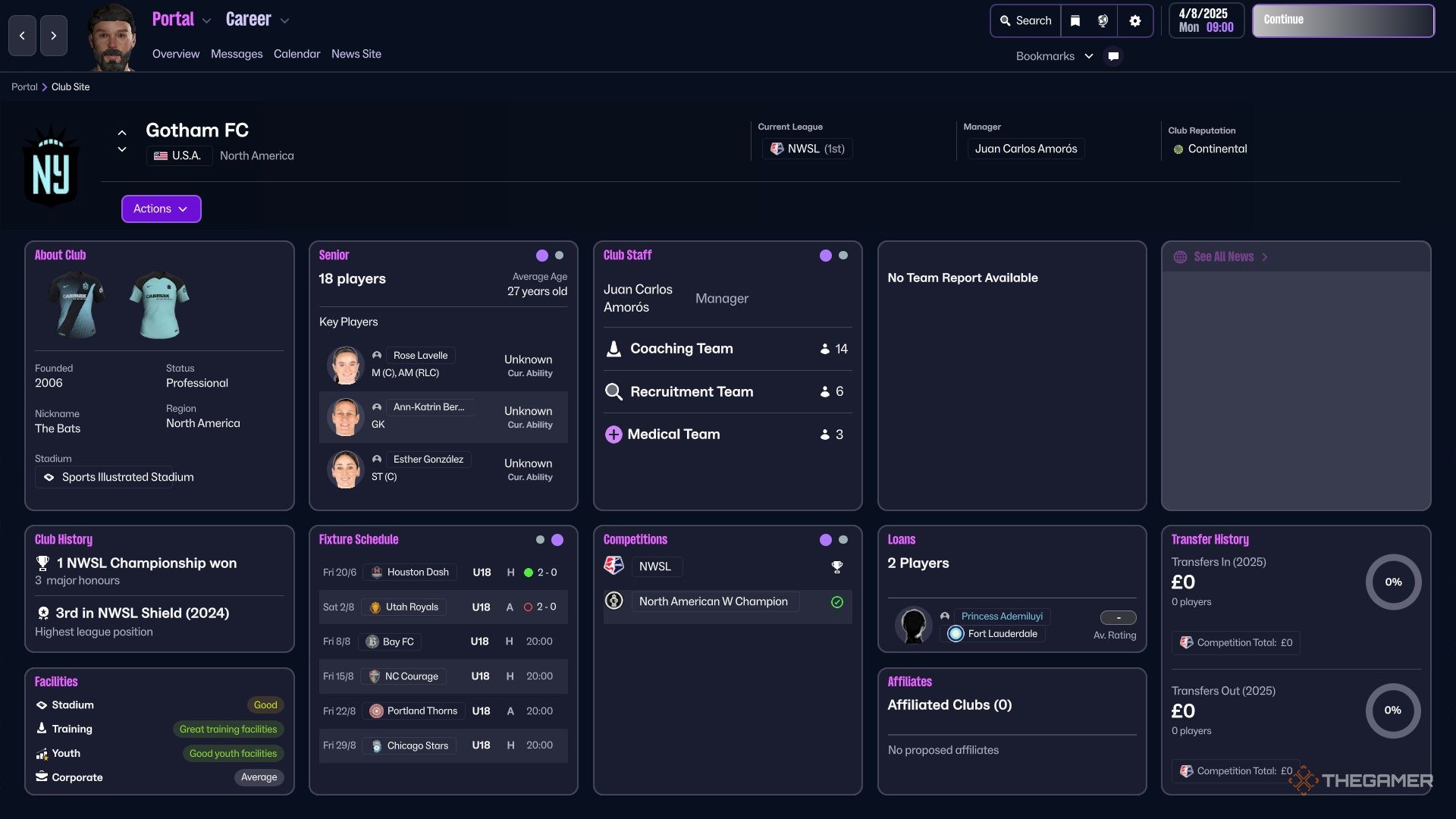Viewport: 1456px width, 819px height.
Task: Click the forward navigation arrow
Action: tap(53, 36)
